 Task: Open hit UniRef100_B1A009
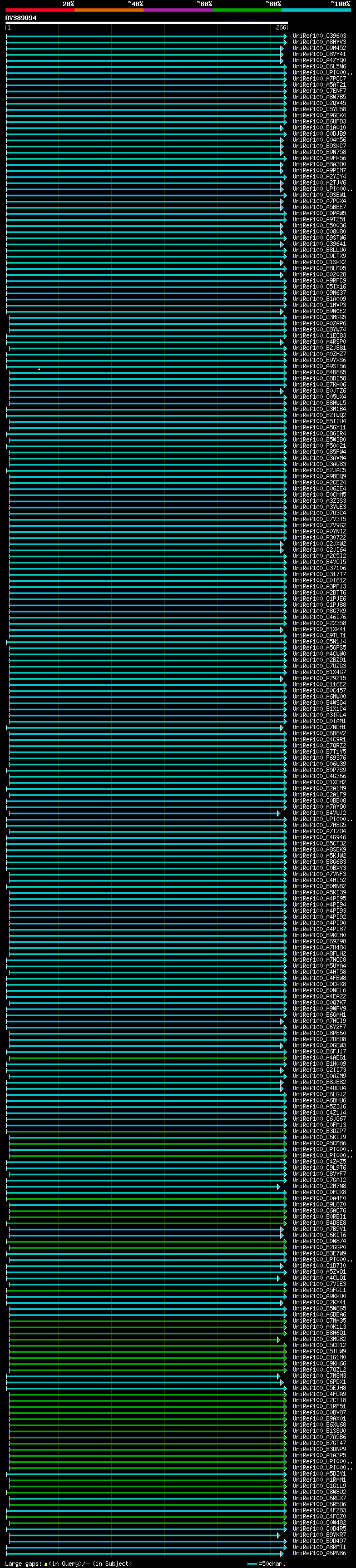(x=319, y=299)
